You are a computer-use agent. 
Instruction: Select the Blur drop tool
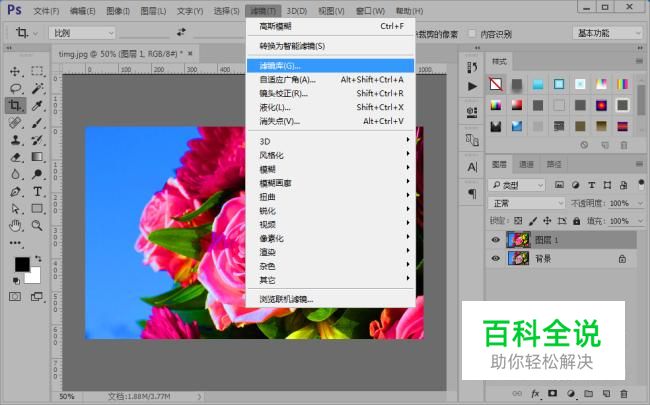coord(15,174)
